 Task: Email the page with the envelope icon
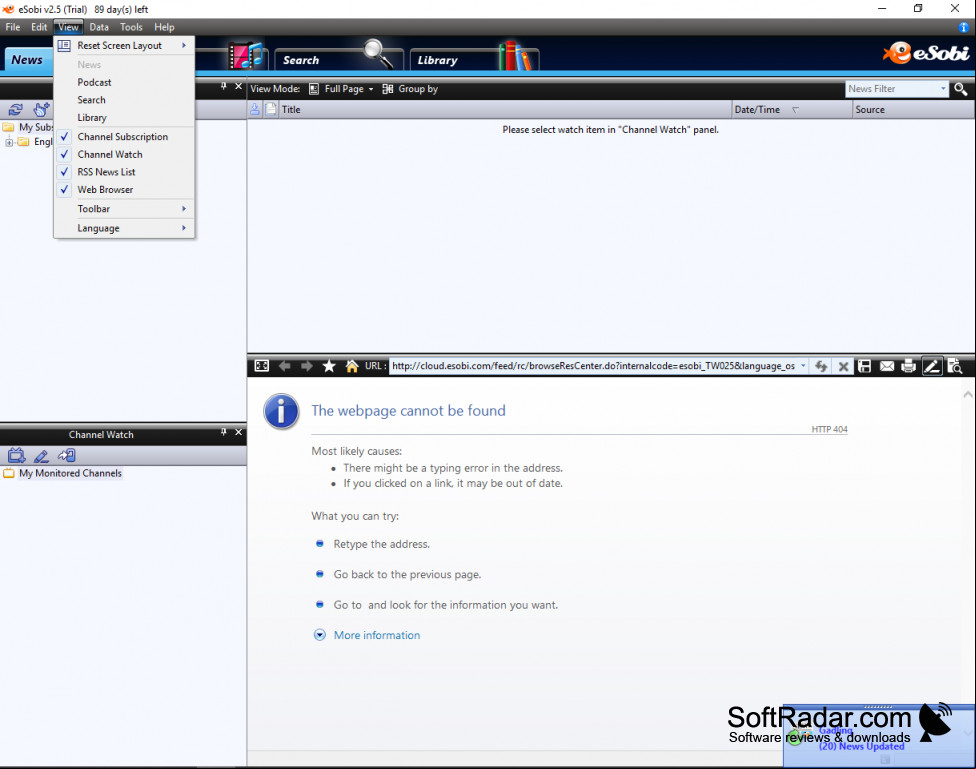point(887,366)
